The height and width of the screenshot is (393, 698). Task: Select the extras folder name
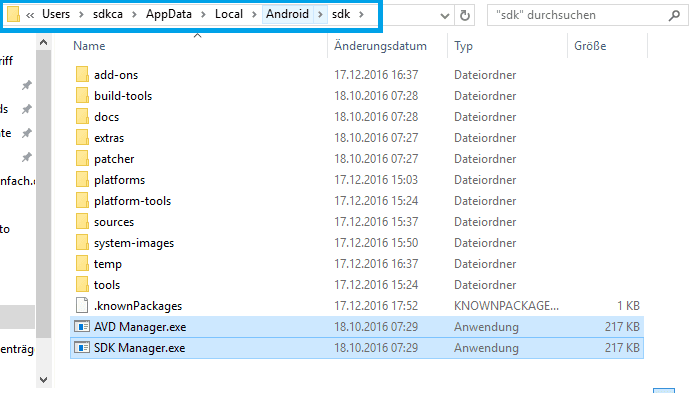[x=109, y=138]
